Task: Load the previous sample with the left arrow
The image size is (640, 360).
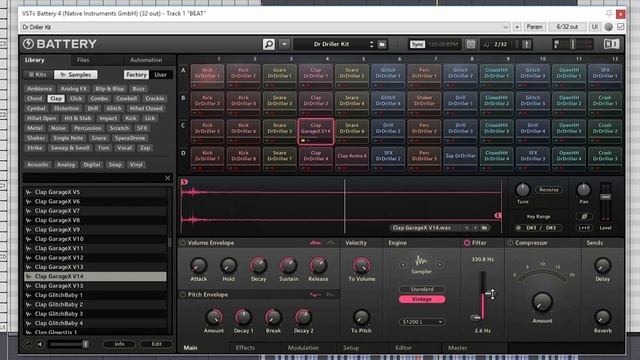Action: 467,228
